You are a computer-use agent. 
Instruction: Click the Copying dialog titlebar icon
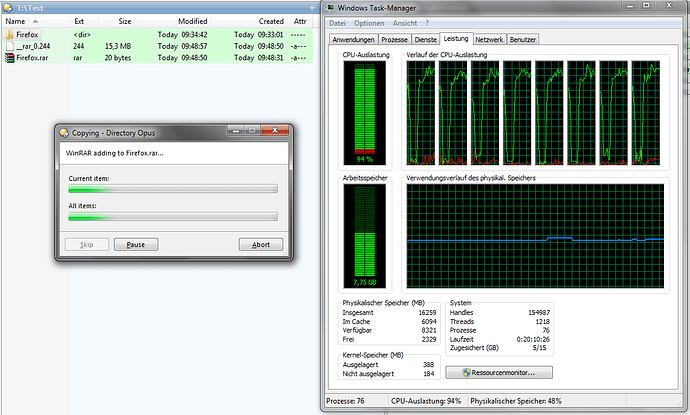coord(64,132)
